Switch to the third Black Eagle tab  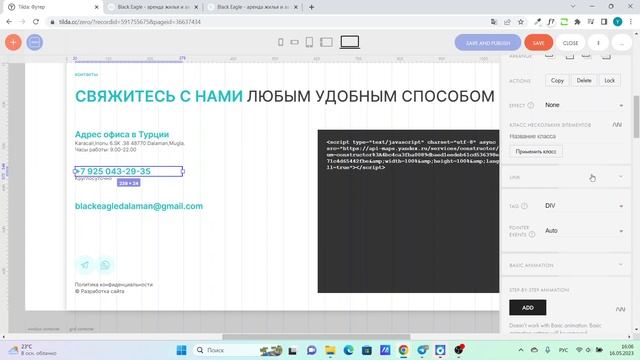[253, 7]
